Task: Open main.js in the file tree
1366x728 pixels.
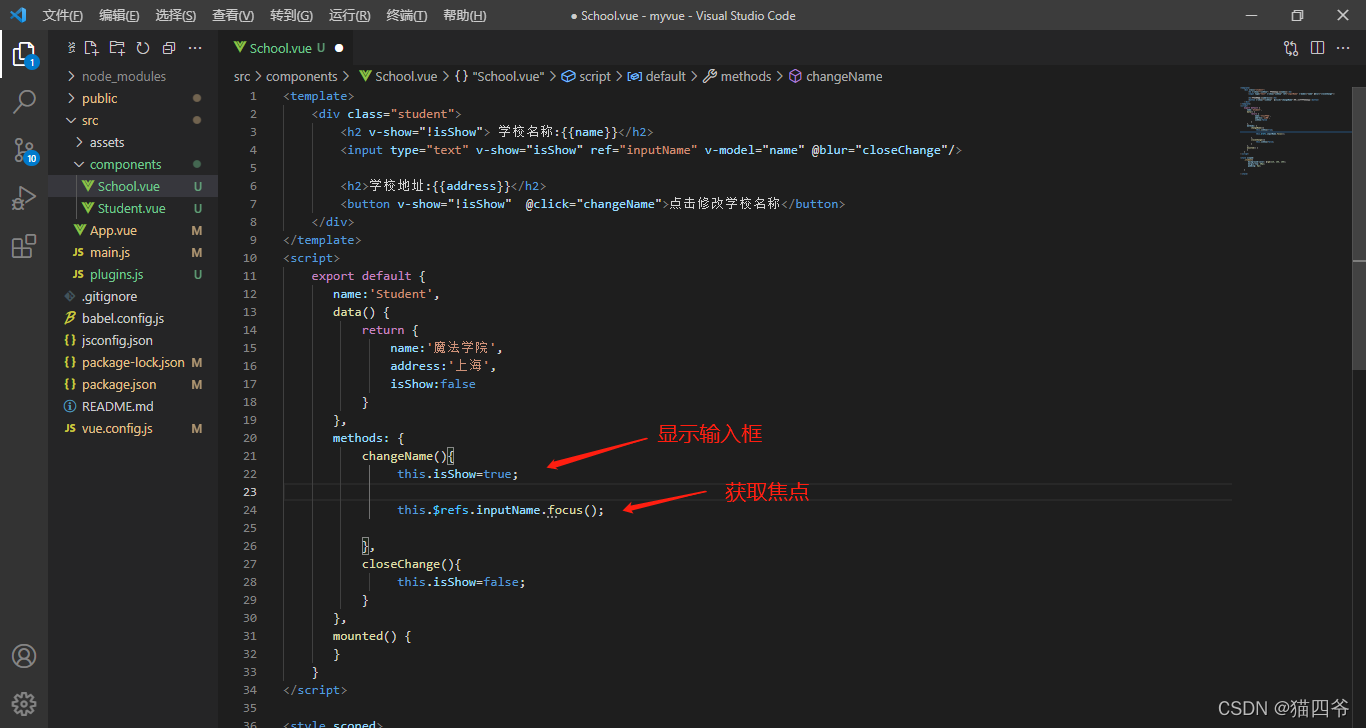Action: (x=133, y=252)
